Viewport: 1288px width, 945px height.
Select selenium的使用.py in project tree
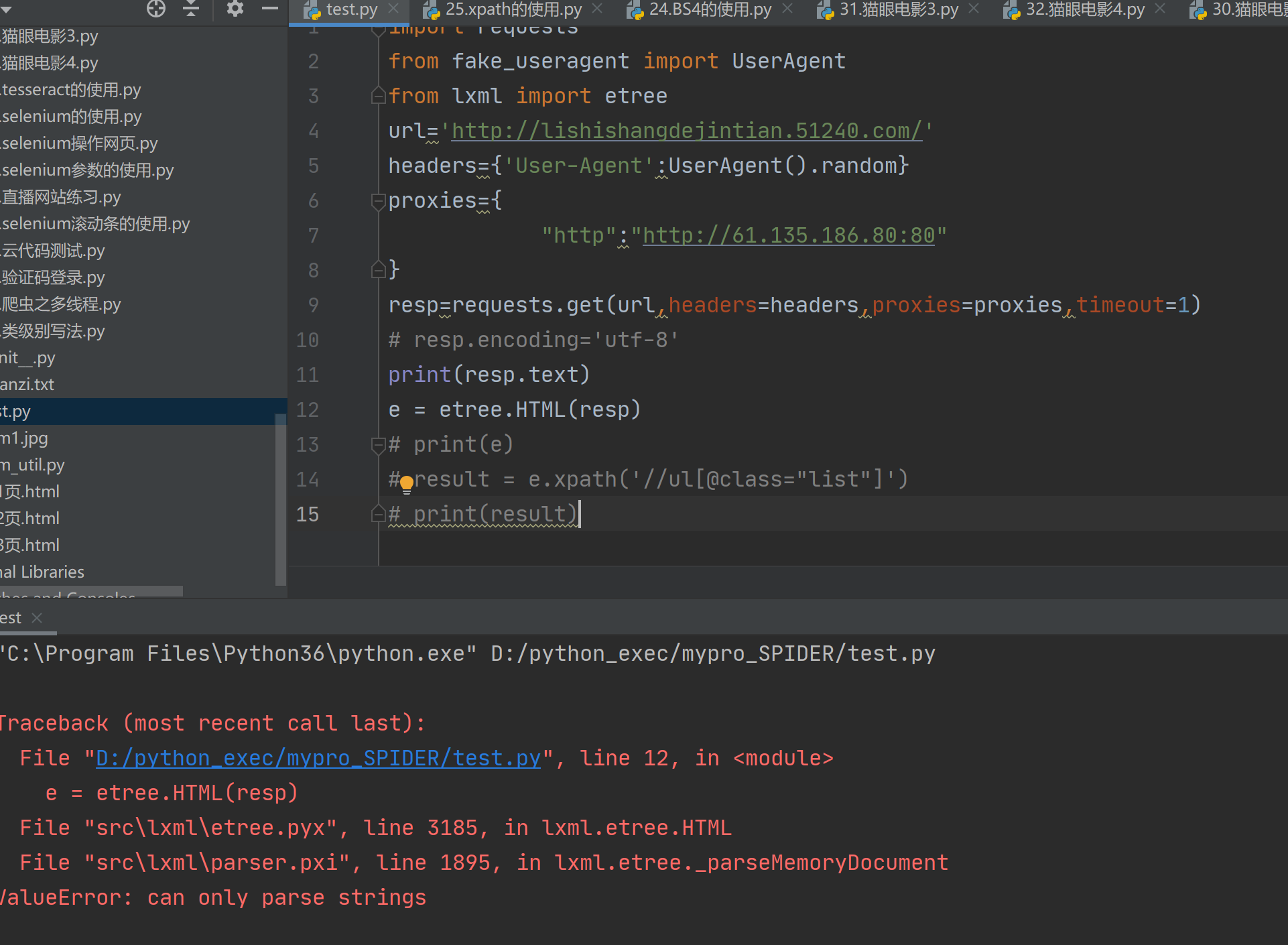click(71, 117)
